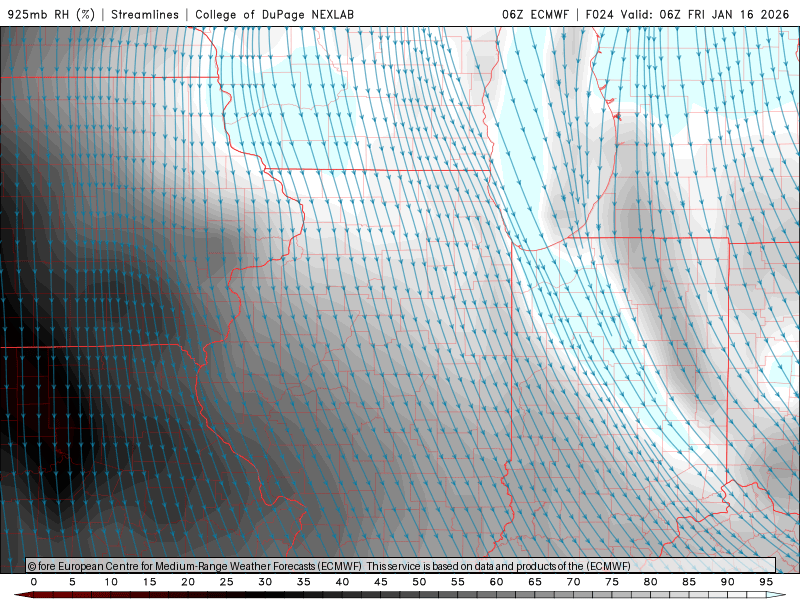Click the '10' colorbar label
This screenshot has height=600, width=800.
tap(111, 582)
